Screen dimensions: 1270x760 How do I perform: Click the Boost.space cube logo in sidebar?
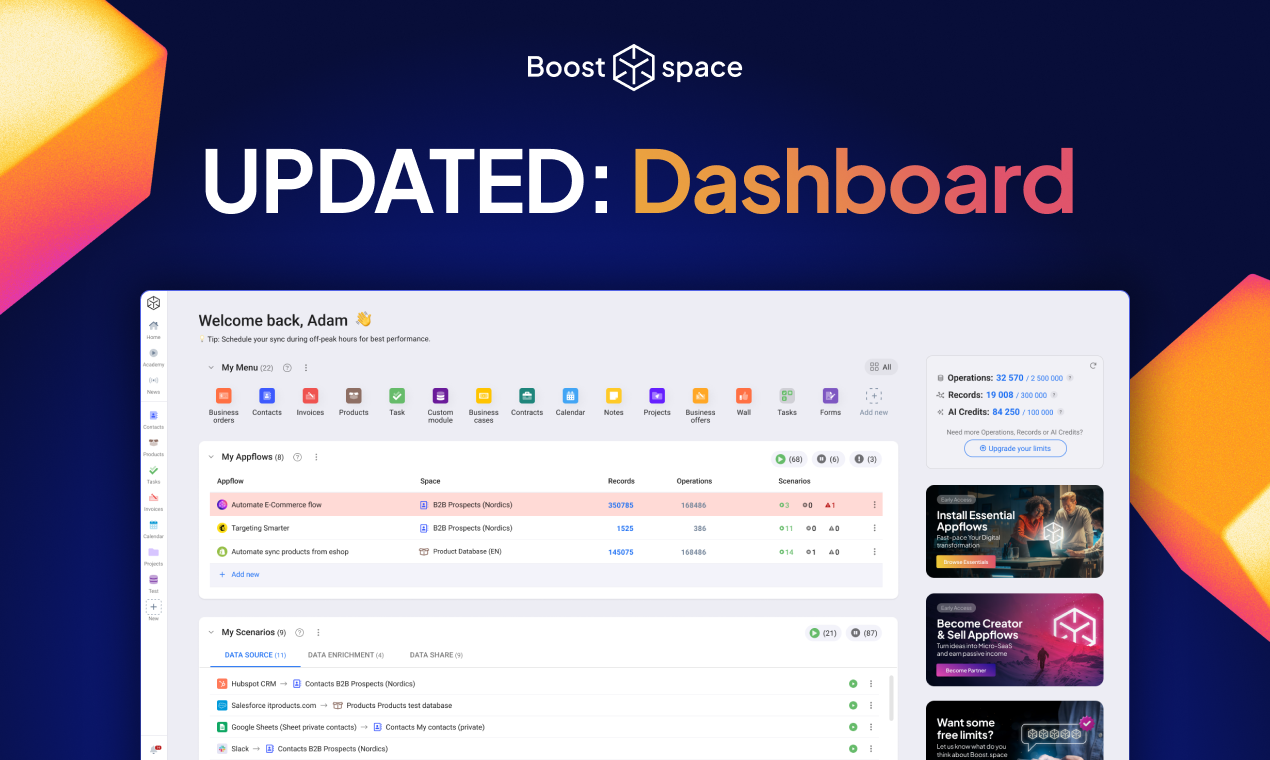point(153,303)
